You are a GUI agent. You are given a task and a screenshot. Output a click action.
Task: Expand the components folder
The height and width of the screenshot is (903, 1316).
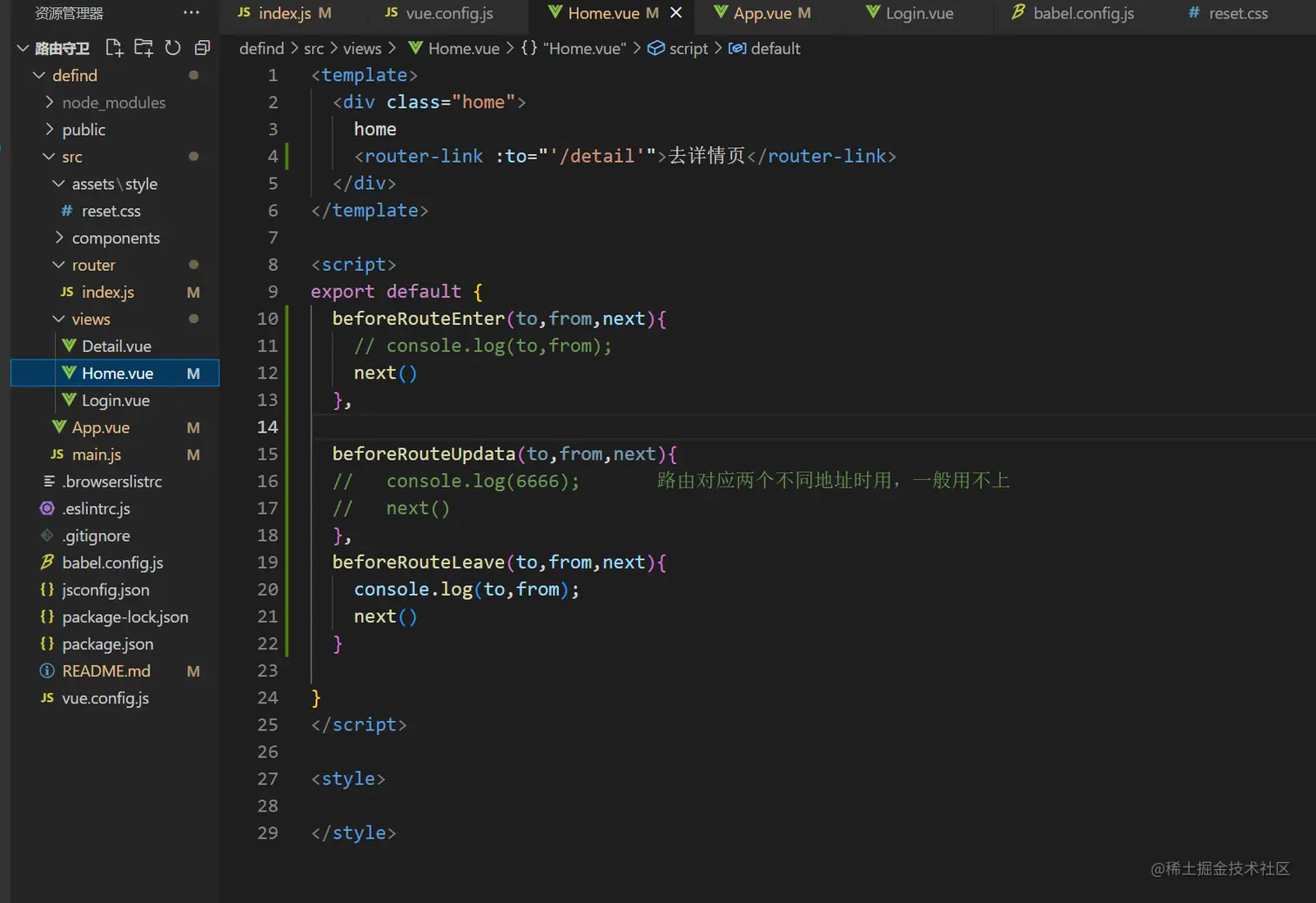59,238
